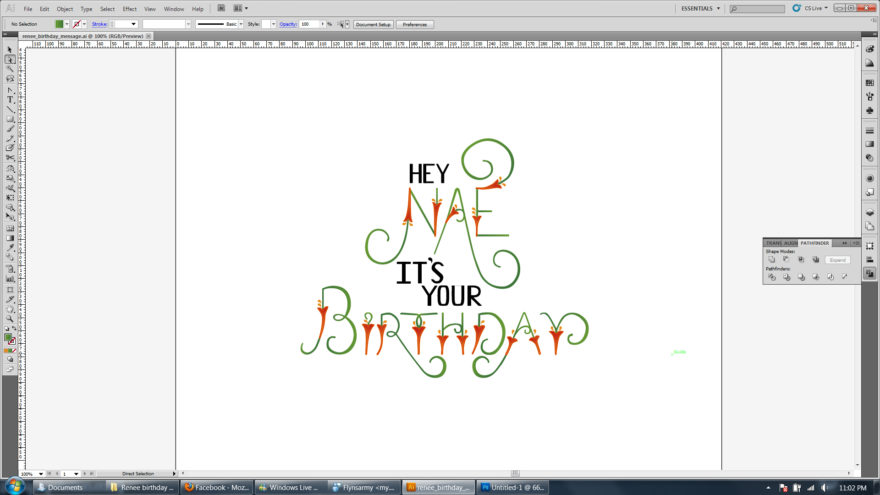
Task: Switch to the ALIGN tab in panel
Action: (x=790, y=243)
